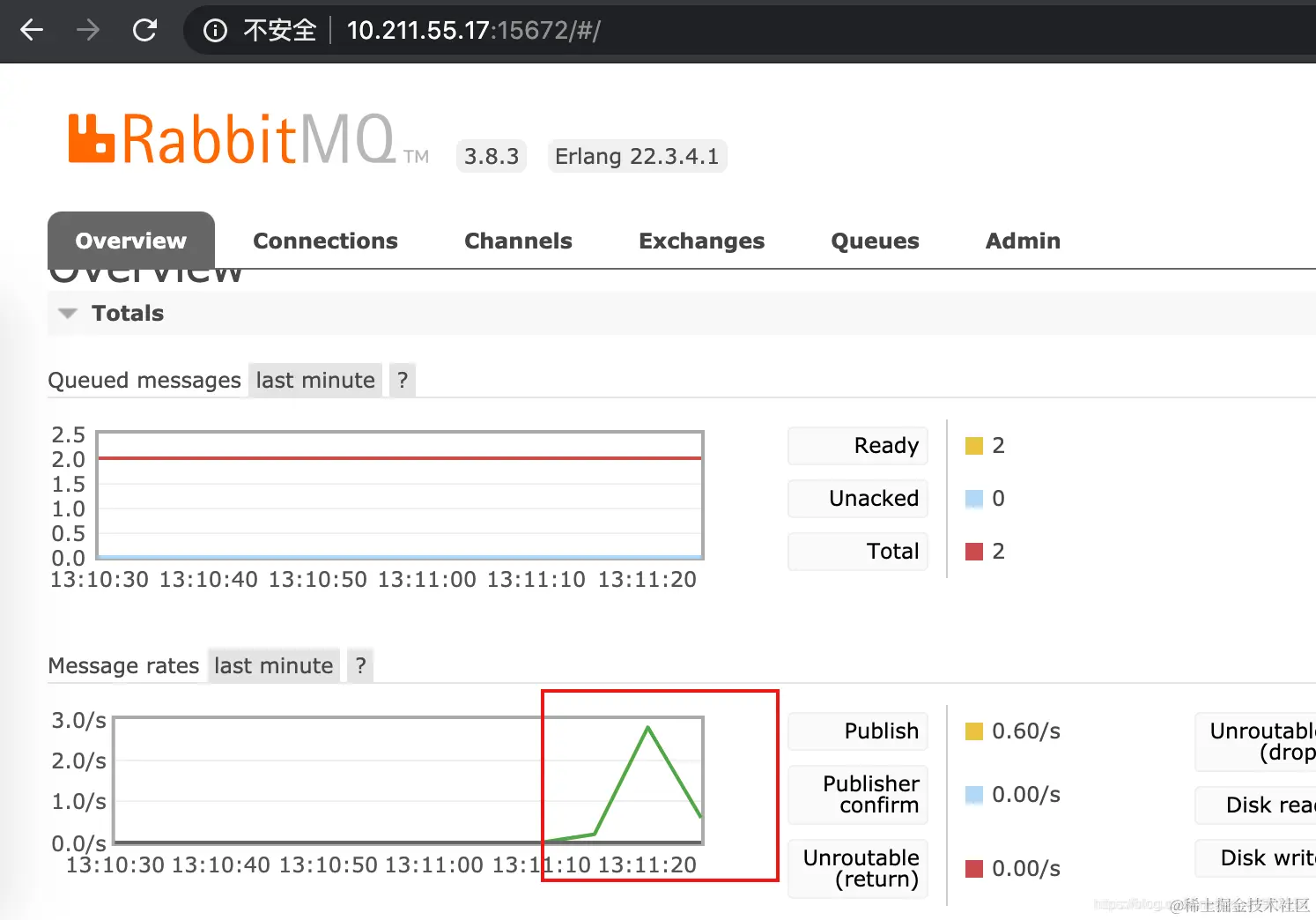Click the light blue Unacked color swatch
Image resolution: width=1316 pixels, height=920 pixels.
(x=974, y=499)
